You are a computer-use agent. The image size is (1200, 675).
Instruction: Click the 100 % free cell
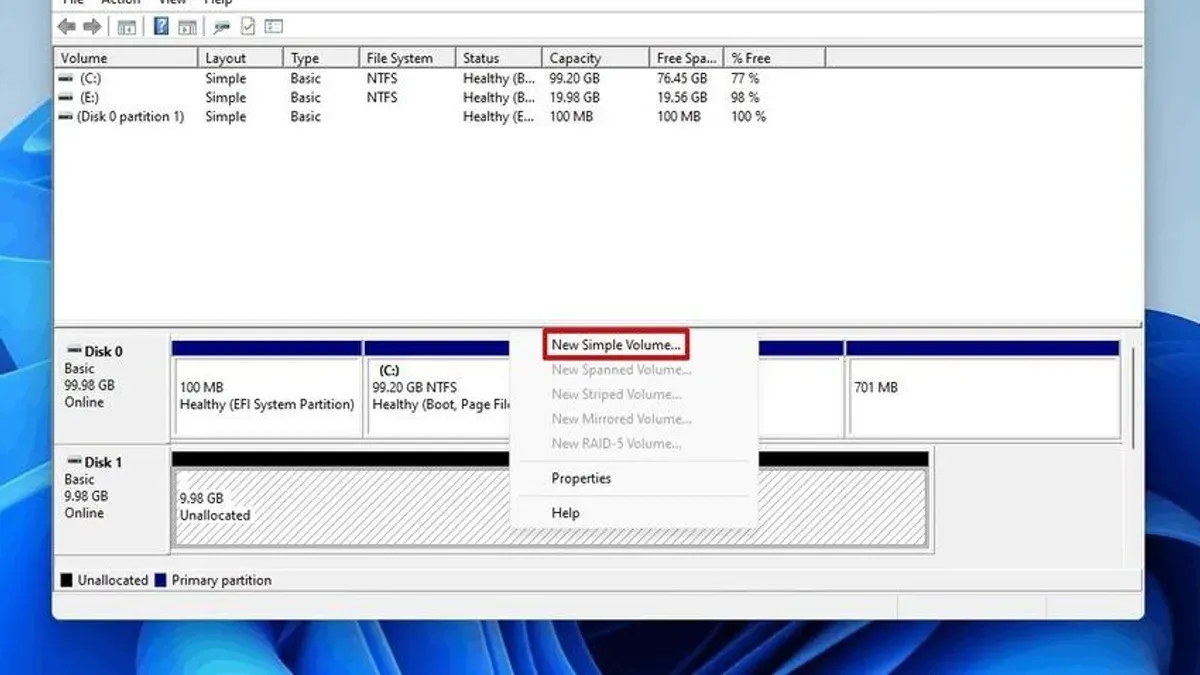[748, 116]
